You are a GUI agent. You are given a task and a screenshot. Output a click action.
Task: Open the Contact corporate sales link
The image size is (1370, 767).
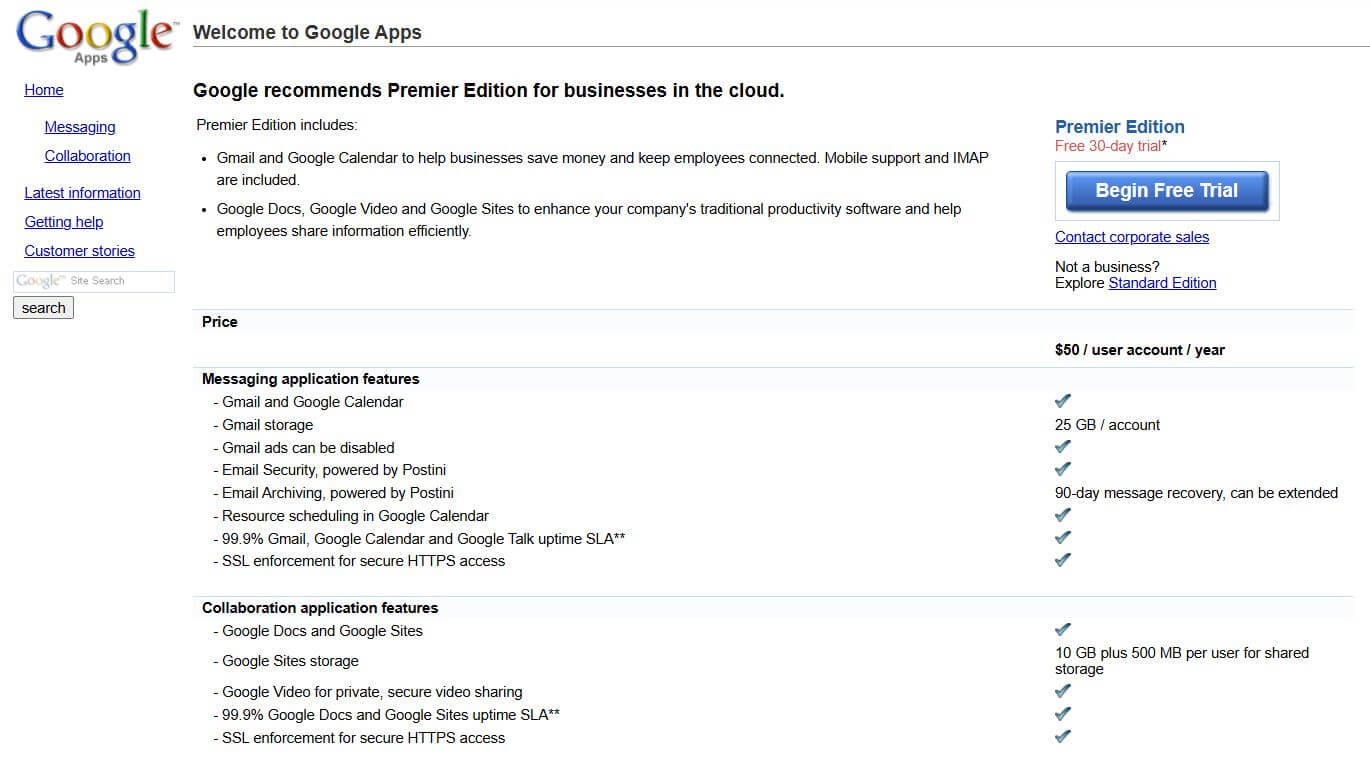click(1131, 237)
